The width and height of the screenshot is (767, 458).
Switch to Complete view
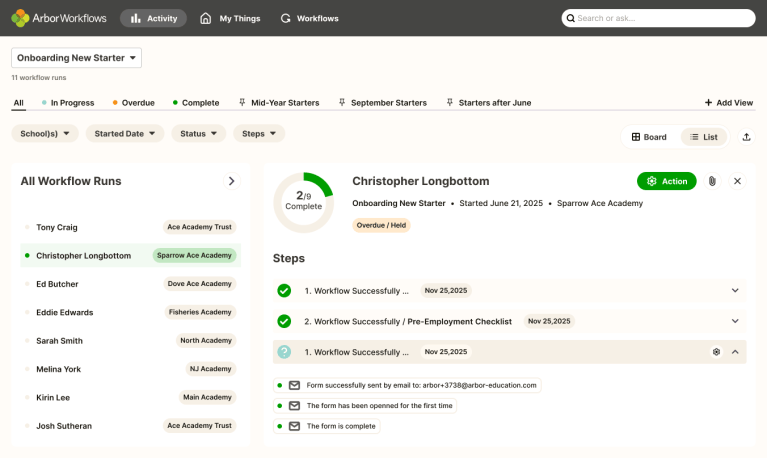tap(196, 103)
